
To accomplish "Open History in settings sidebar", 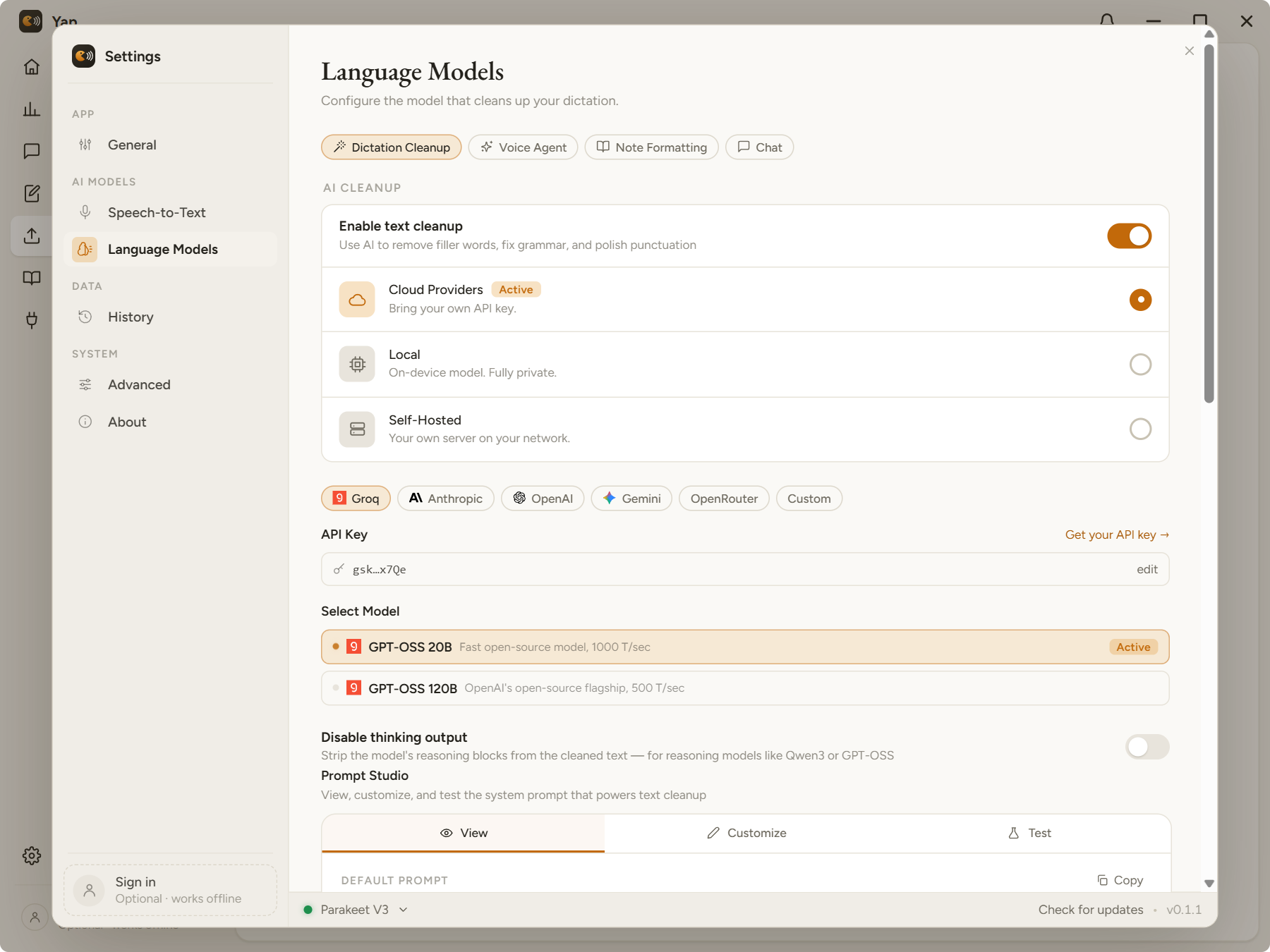I will pos(170,317).
